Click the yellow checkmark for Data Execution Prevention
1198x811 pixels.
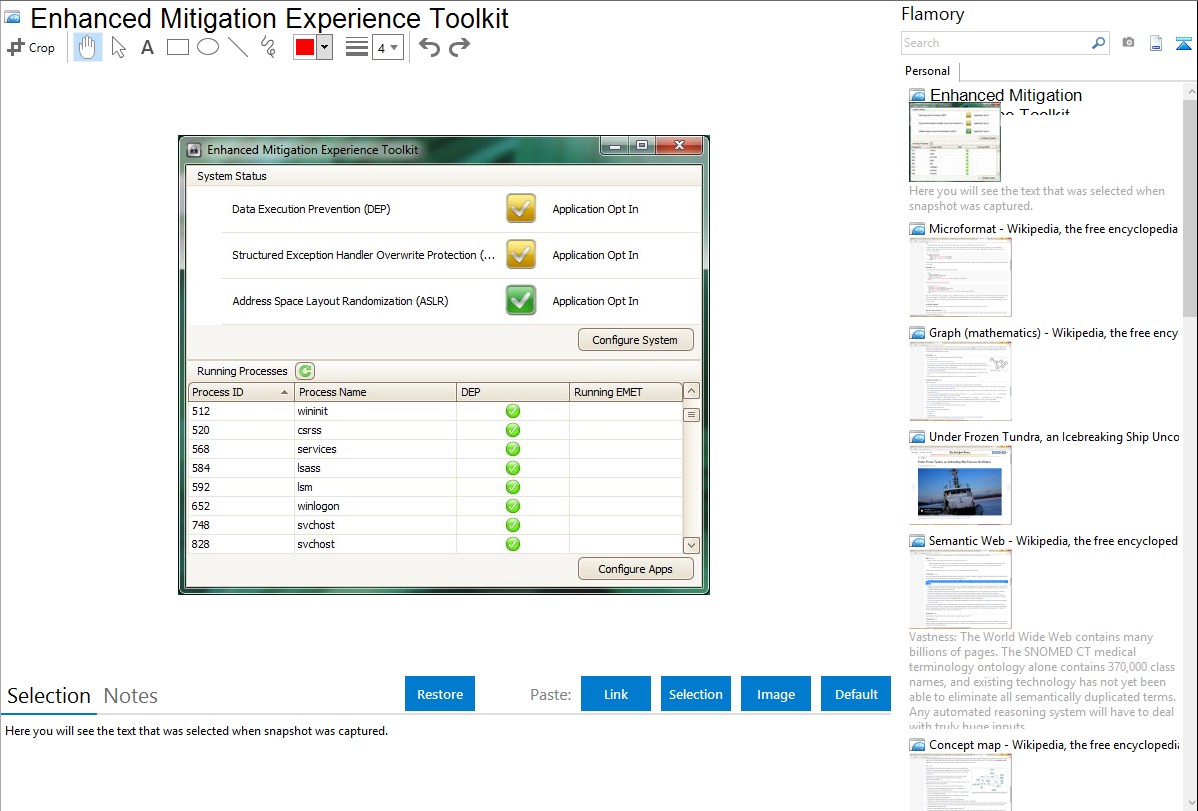coord(521,209)
